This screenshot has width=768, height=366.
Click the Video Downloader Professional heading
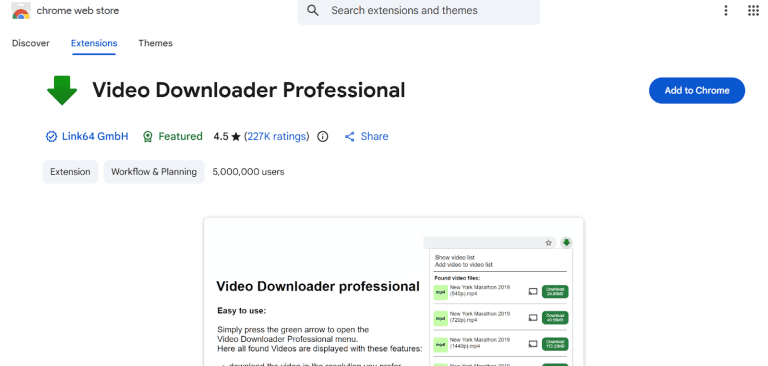tap(249, 91)
